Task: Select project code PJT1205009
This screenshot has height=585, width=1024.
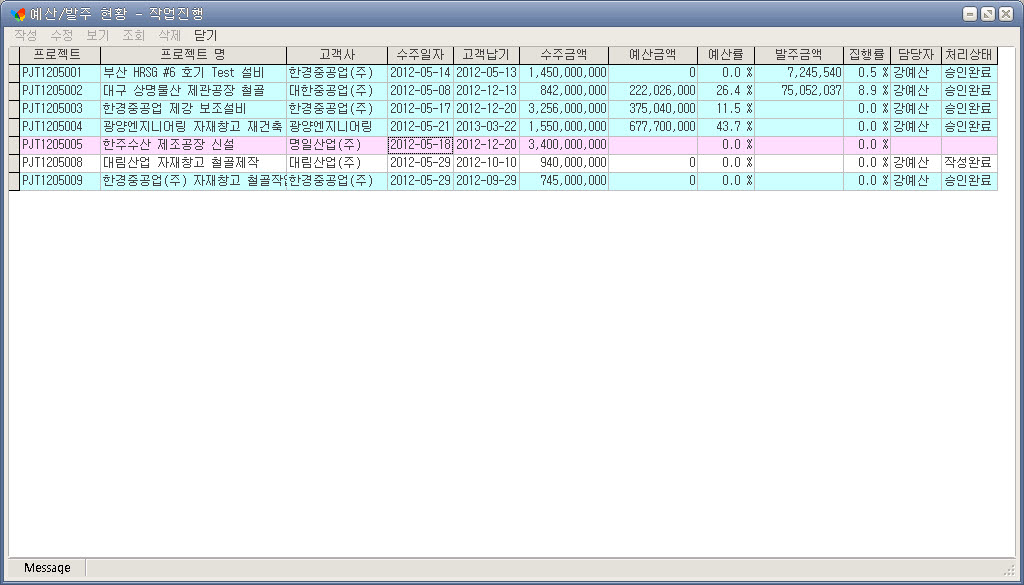Action: [x=60, y=180]
